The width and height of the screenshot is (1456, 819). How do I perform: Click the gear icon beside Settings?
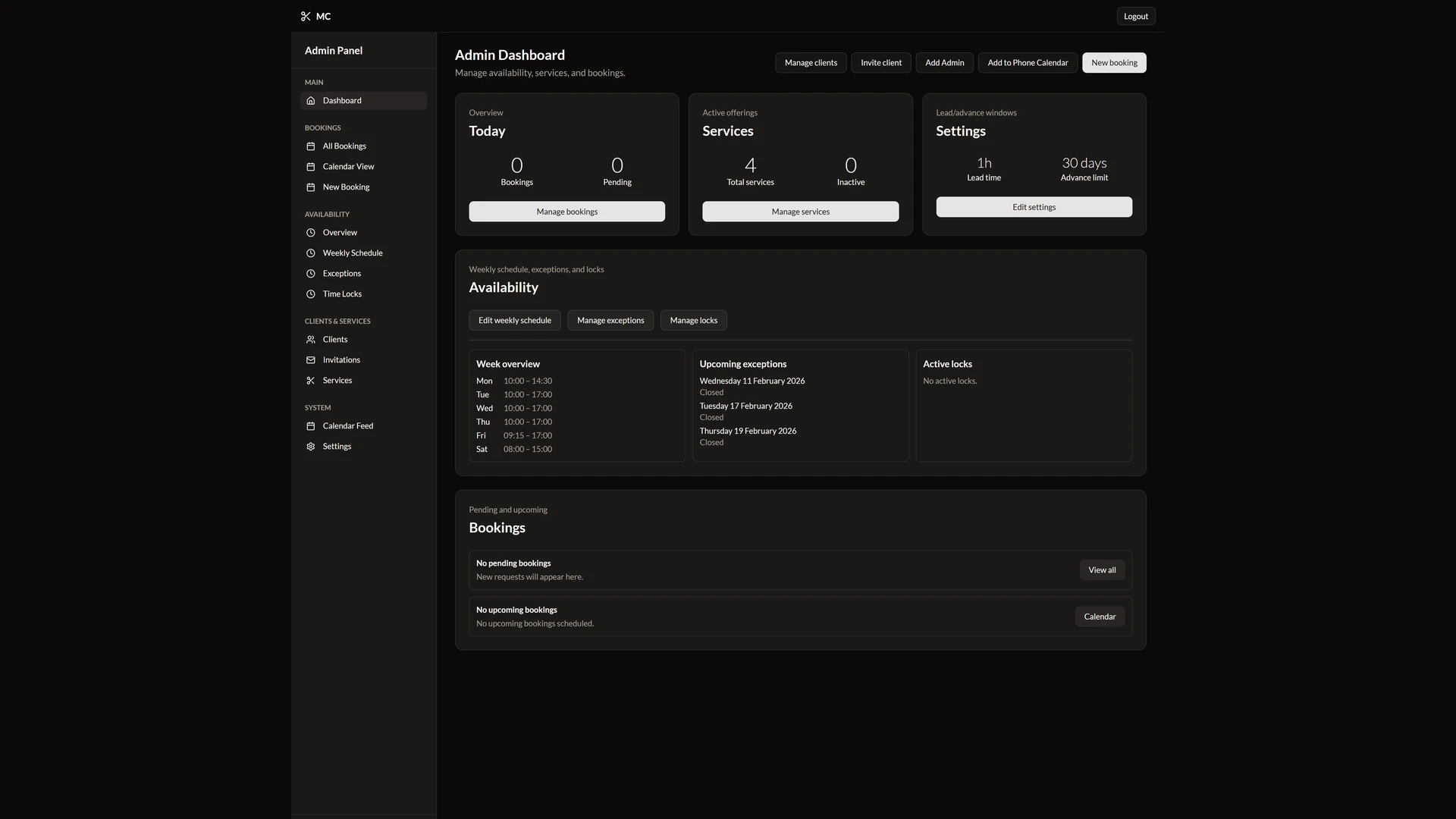[310, 447]
